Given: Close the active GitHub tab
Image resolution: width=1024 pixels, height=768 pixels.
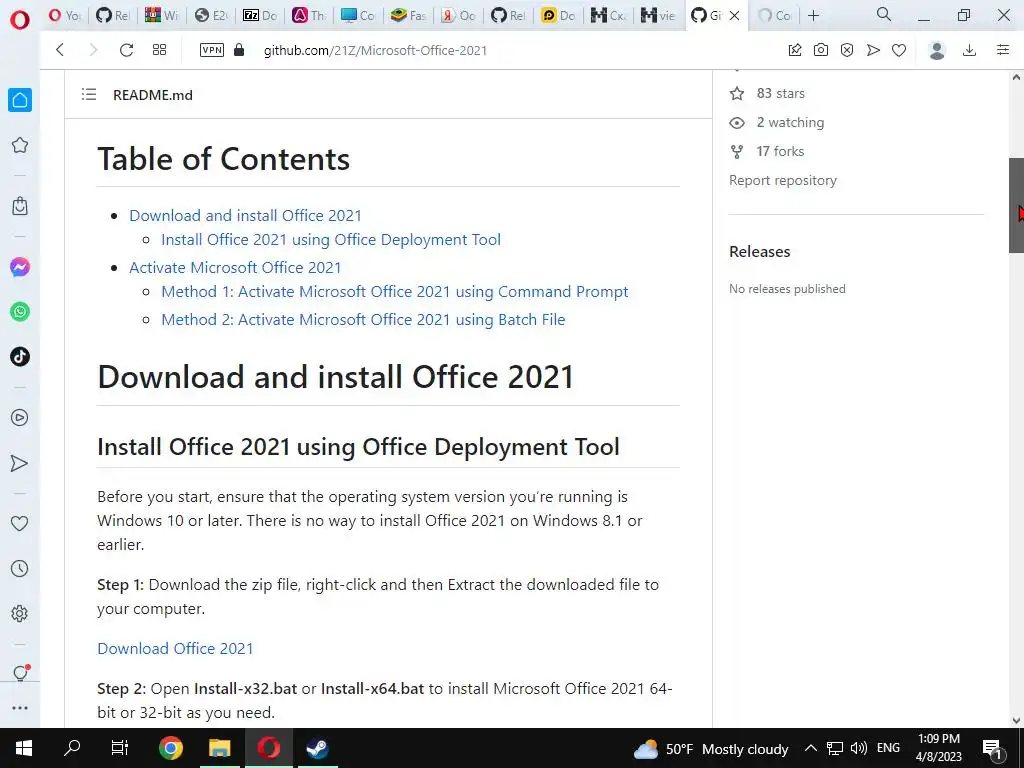Looking at the screenshot, I should click(x=735, y=16).
